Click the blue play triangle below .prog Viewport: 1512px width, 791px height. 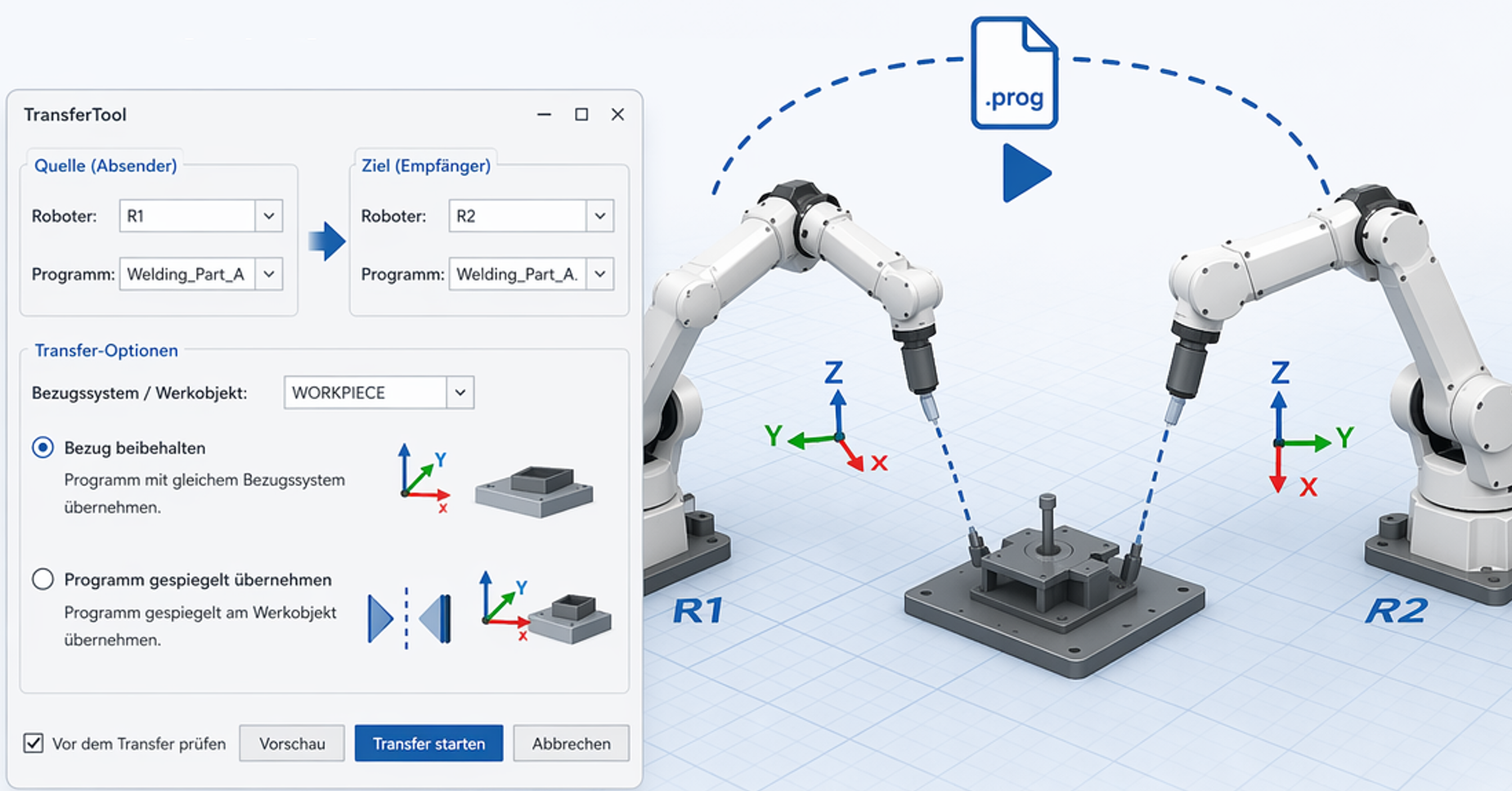point(1026,173)
